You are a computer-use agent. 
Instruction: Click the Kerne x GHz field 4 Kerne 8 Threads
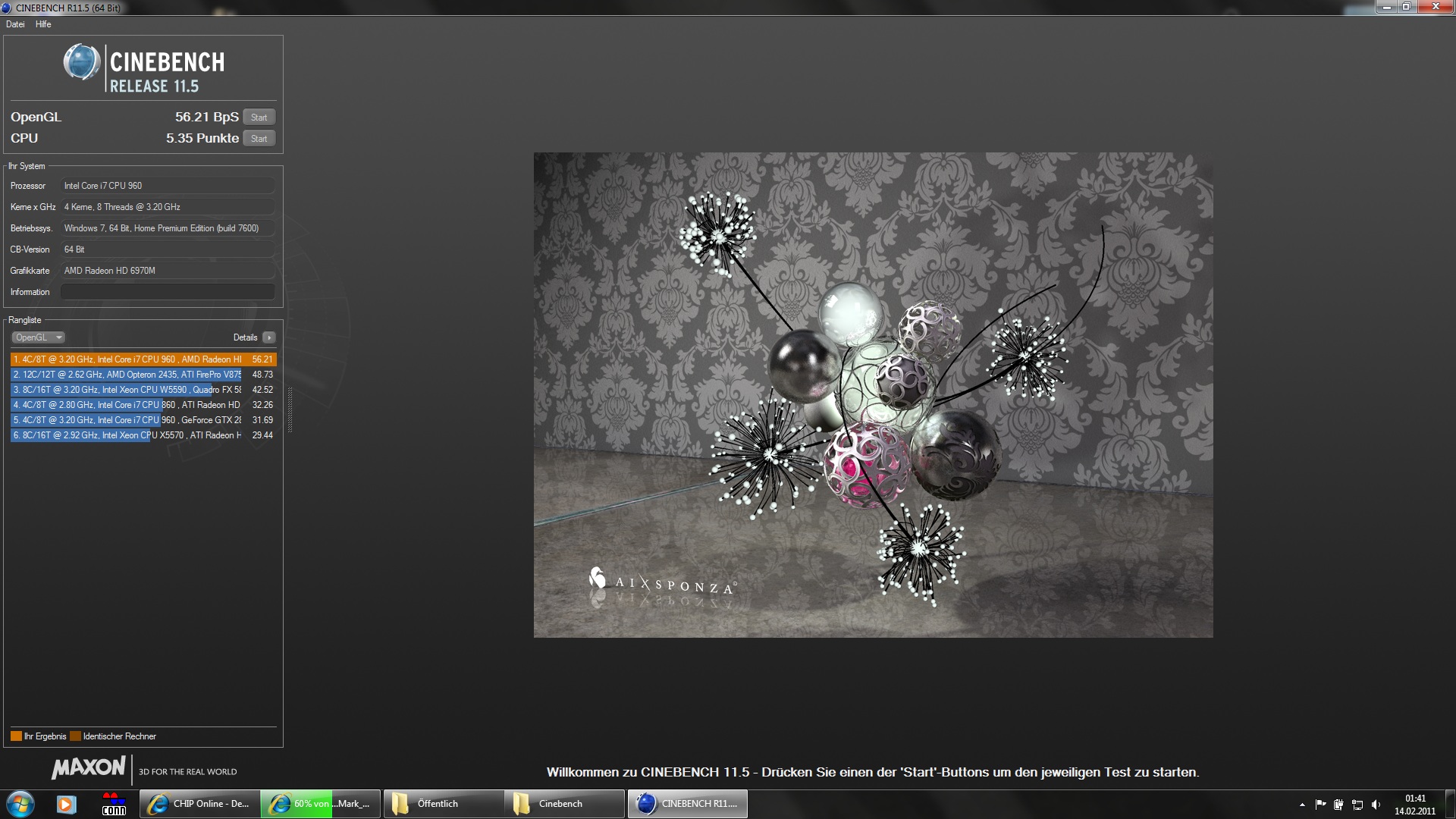[x=168, y=207]
